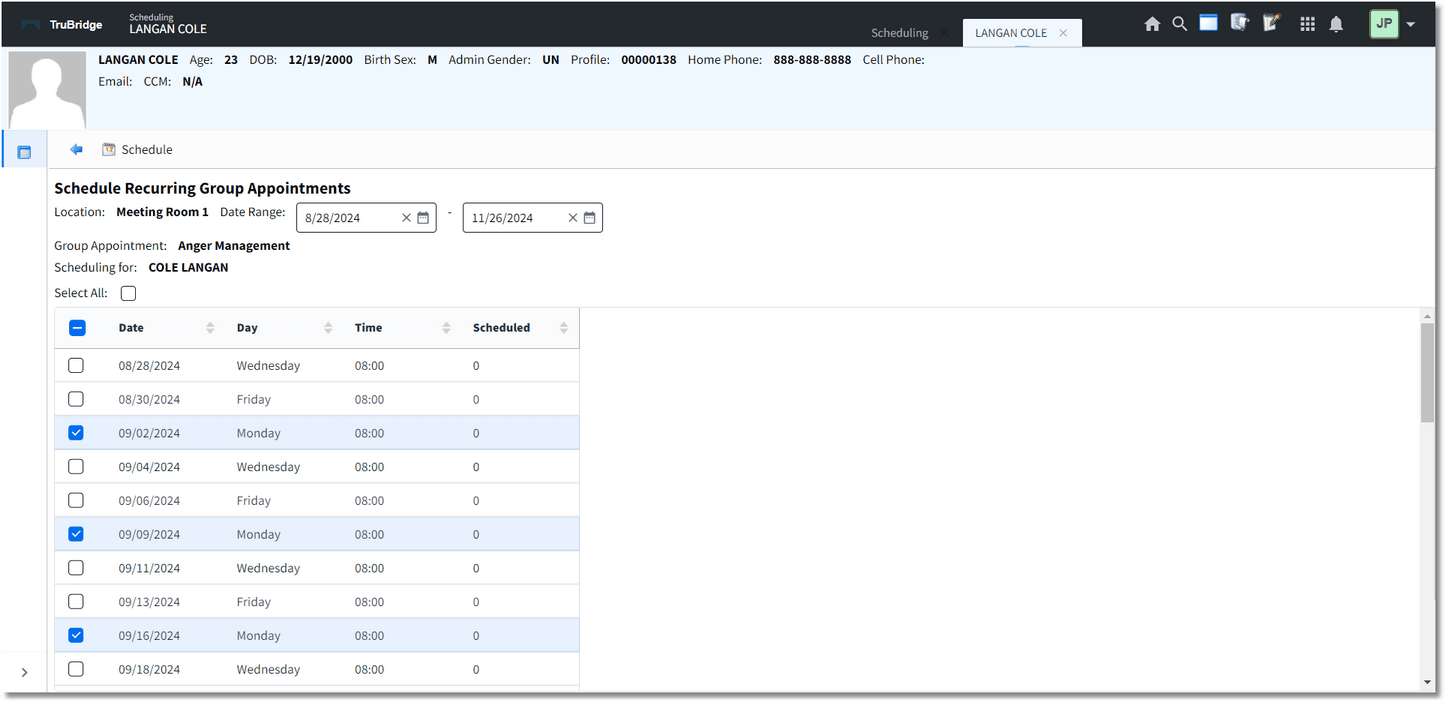Click Friday in the 08/30/2024 row
The image size is (1446, 703).
point(254,399)
